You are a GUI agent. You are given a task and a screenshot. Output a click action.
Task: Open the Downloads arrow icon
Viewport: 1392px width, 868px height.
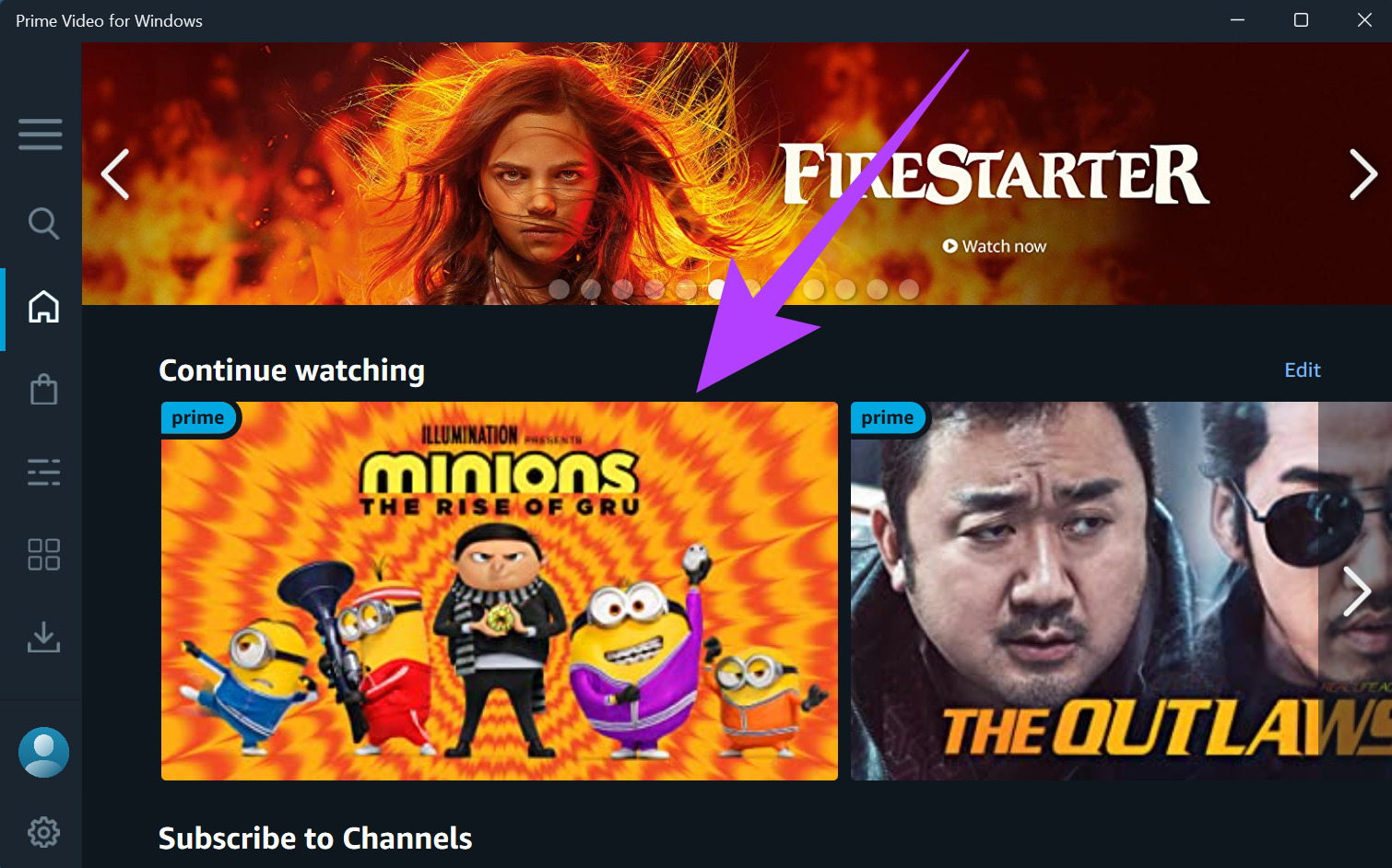43,637
